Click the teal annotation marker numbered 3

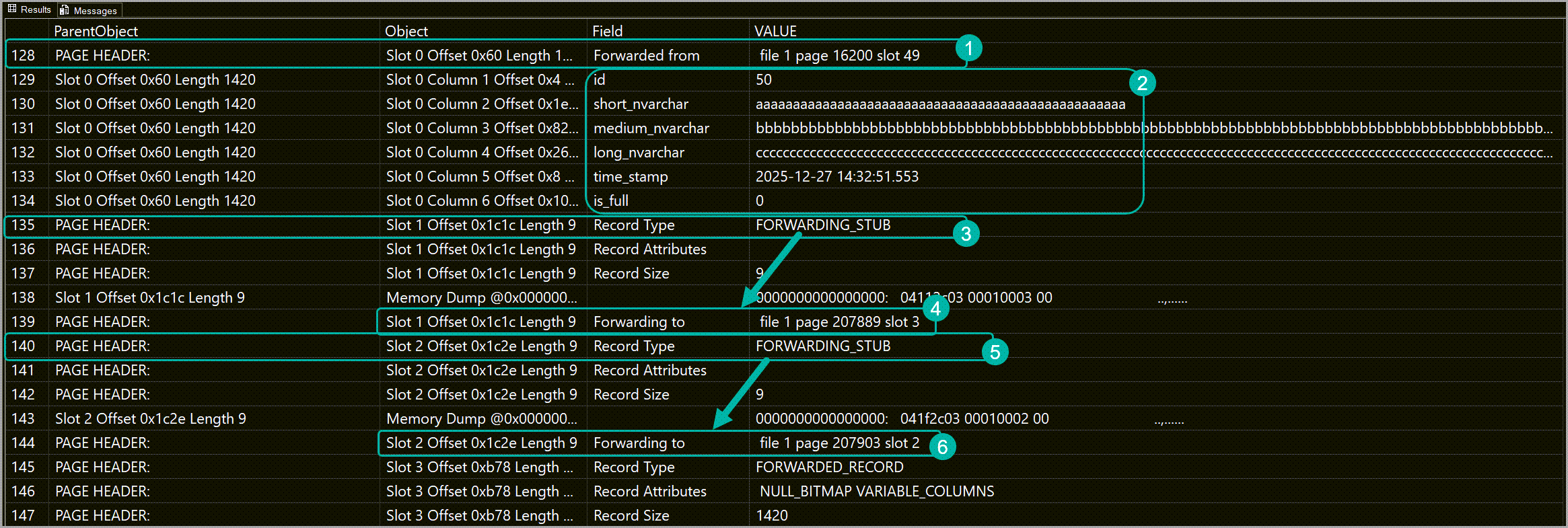(x=966, y=233)
